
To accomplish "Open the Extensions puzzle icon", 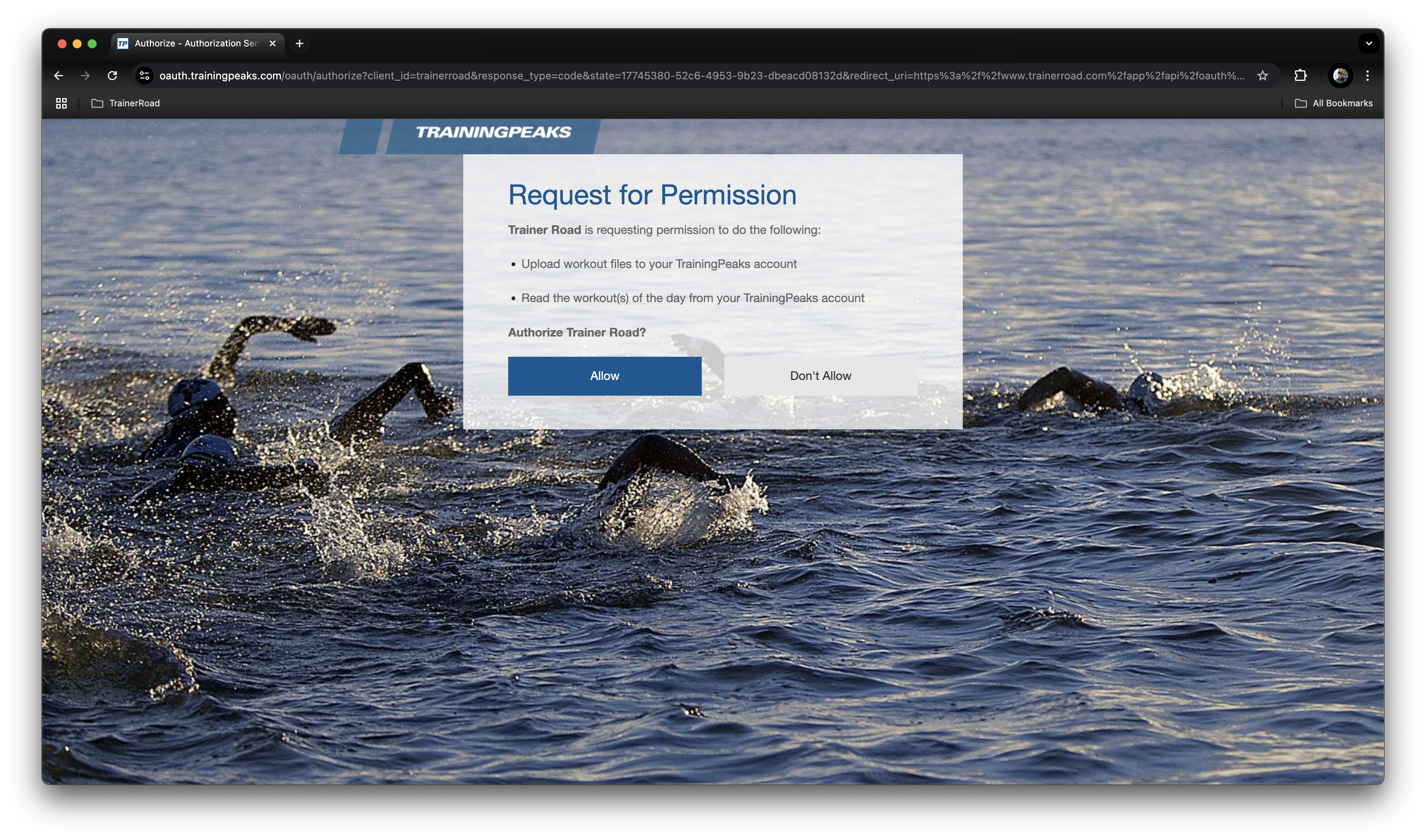I will click(x=1300, y=75).
